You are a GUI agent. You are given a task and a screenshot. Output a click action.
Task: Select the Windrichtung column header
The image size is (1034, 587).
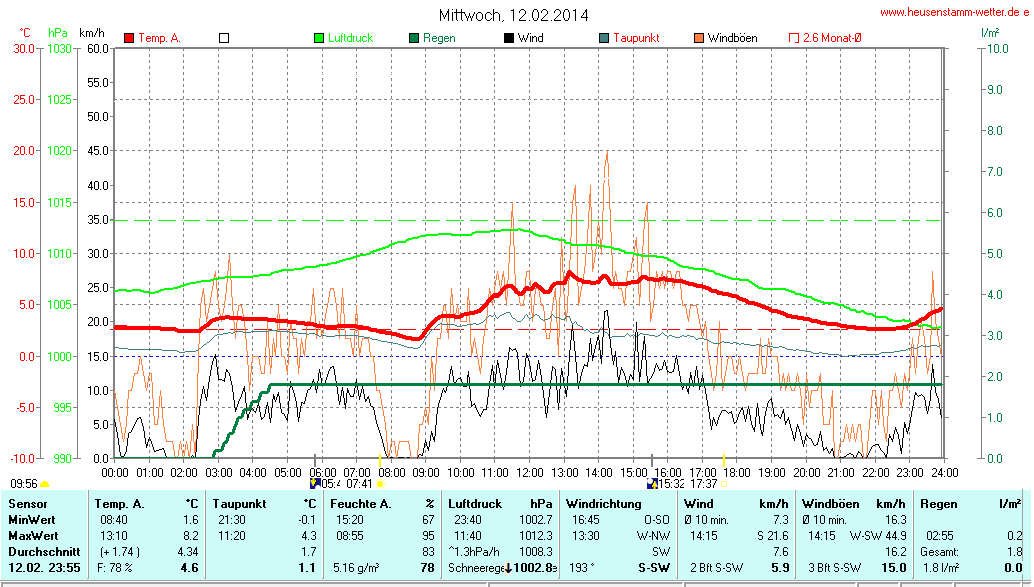tap(602, 503)
